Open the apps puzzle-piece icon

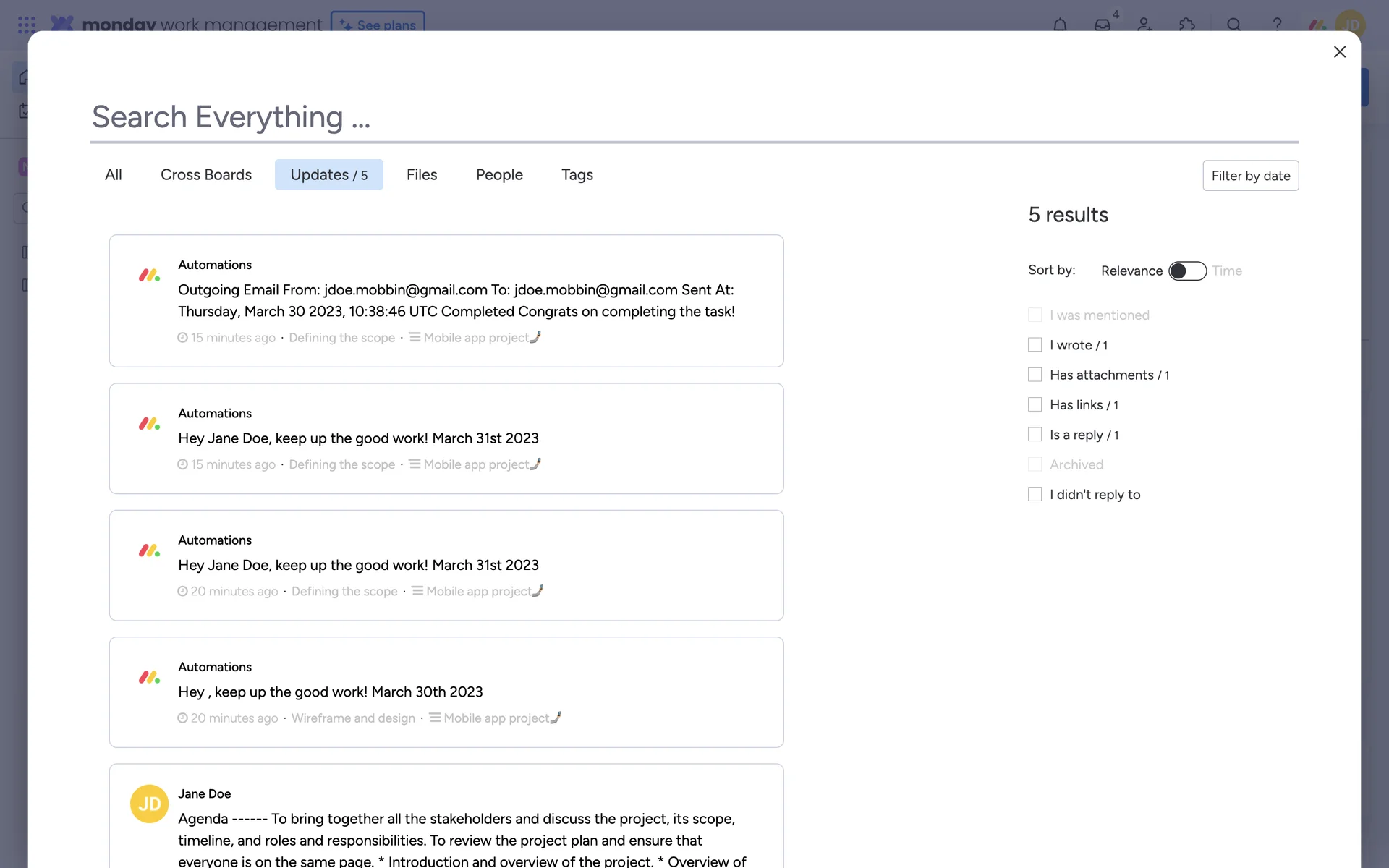1186,24
